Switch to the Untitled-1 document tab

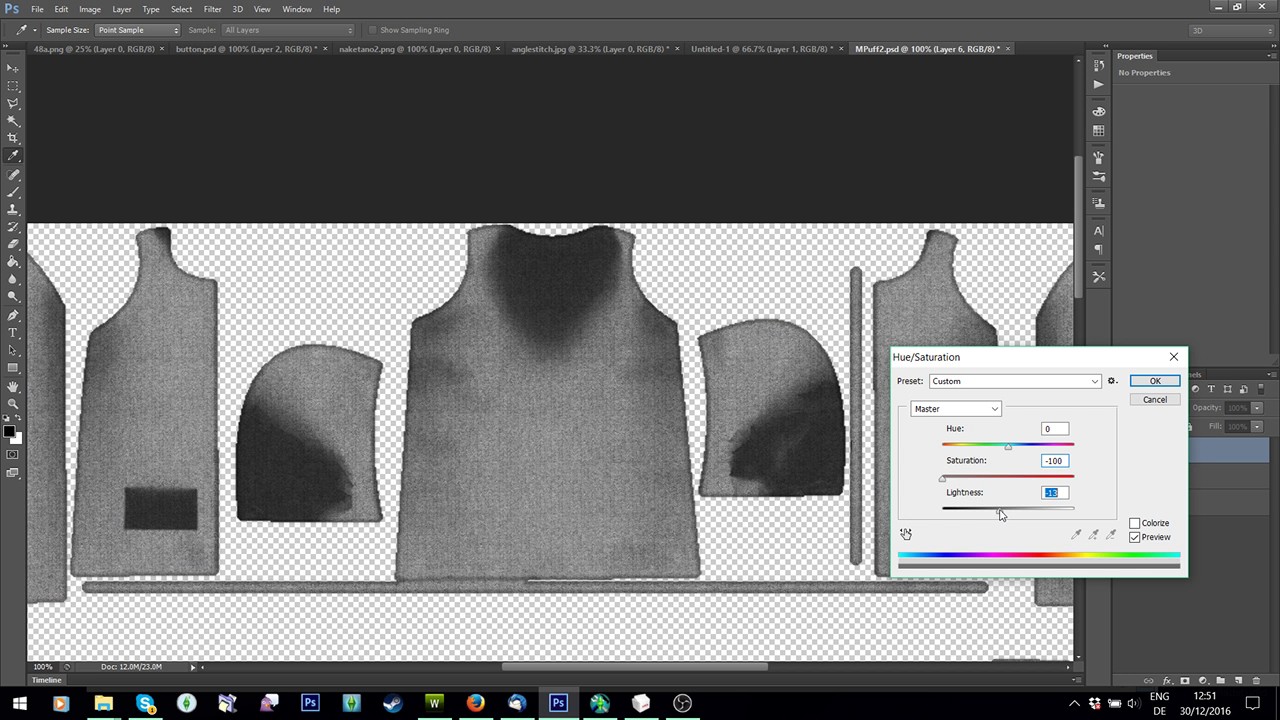tap(762, 48)
